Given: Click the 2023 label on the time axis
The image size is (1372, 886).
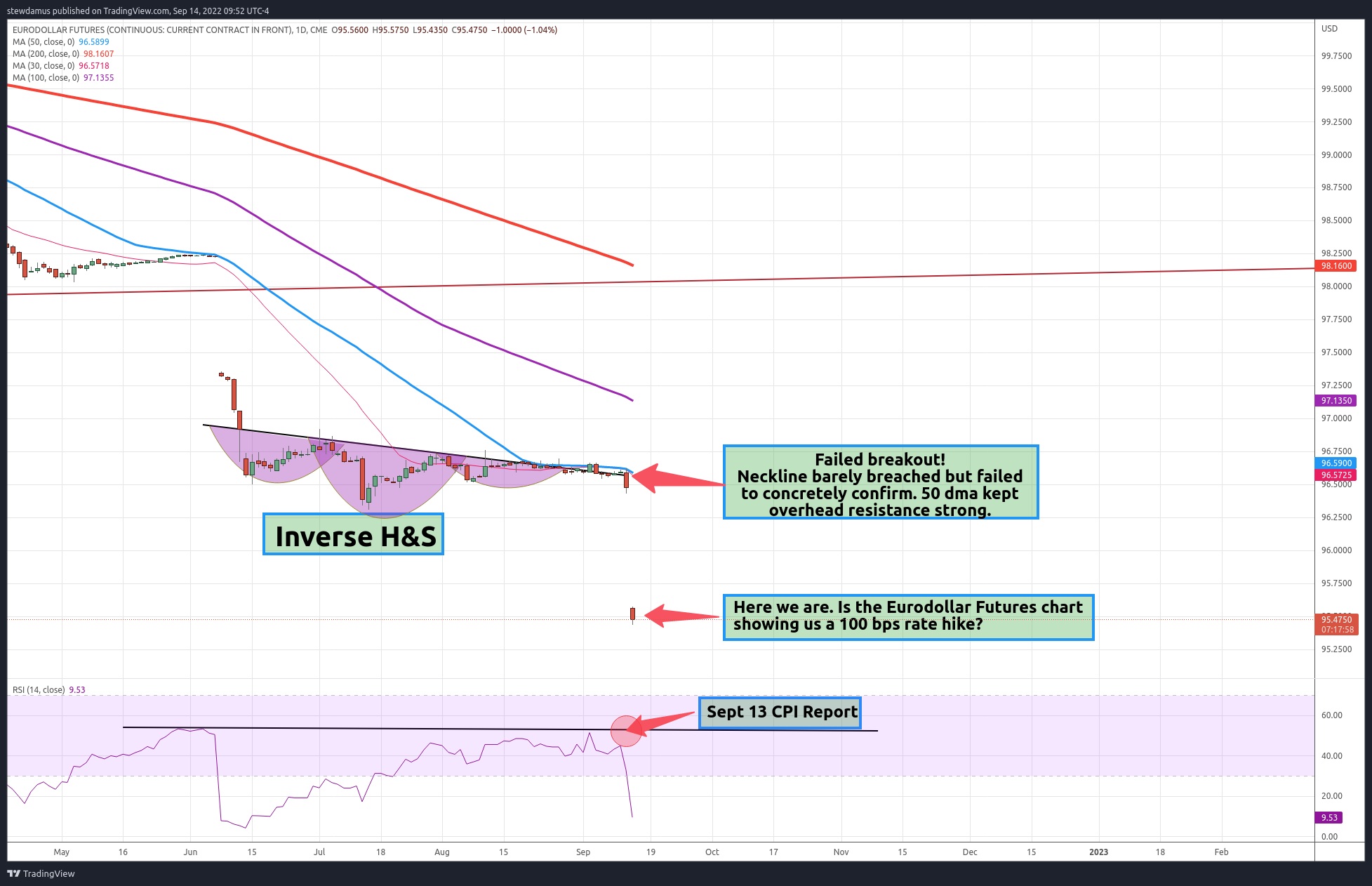Looking at the screenshot, I should pos(1098,852).
